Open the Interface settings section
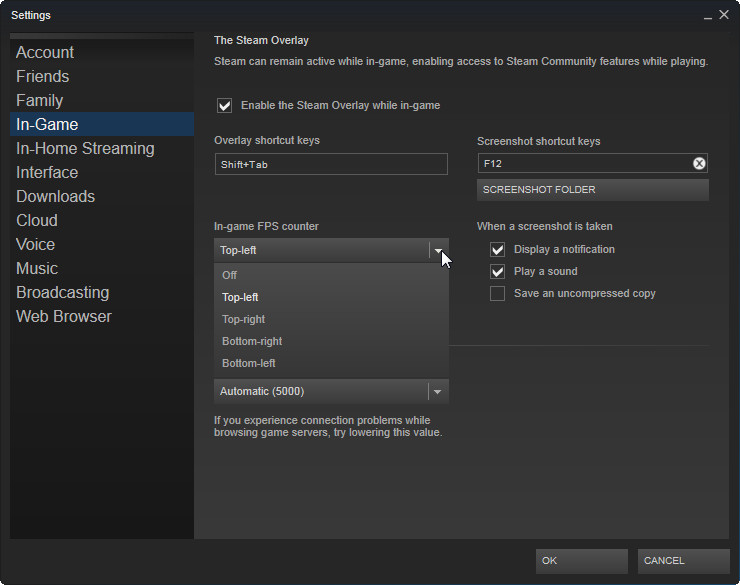The height and width of the screenshot is (585, 740). (102, 172)
